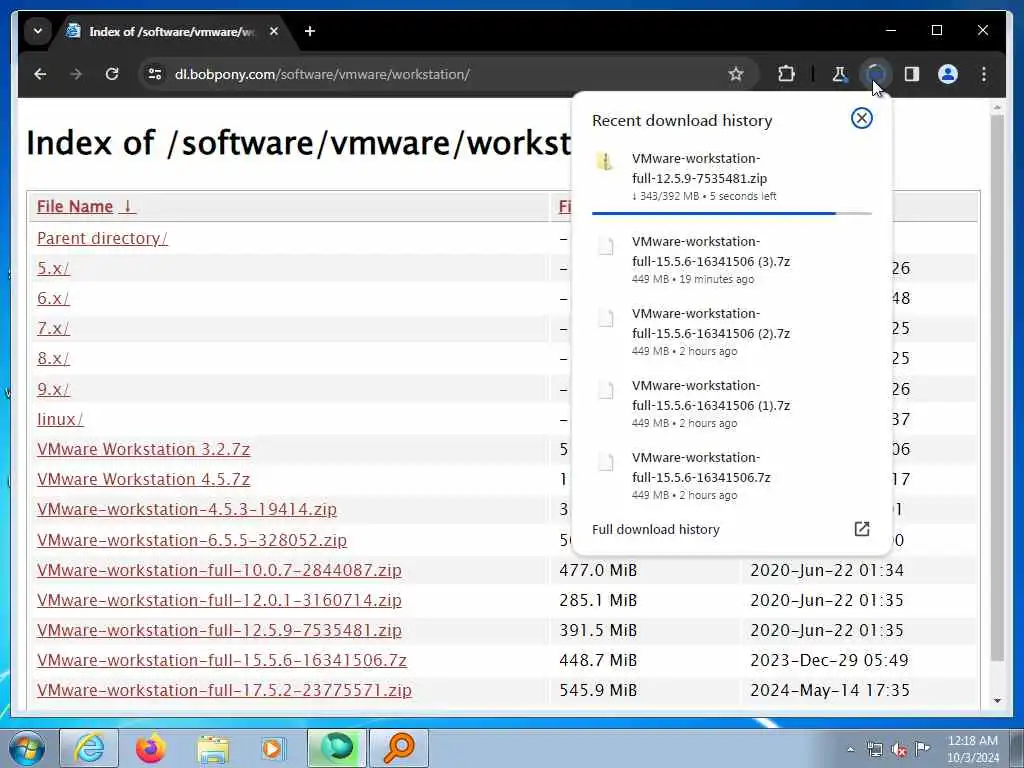Close the Index of /software tab
Image resolution: width=1024 pixels, height=768 pixels.
click(x=274, y=31)
